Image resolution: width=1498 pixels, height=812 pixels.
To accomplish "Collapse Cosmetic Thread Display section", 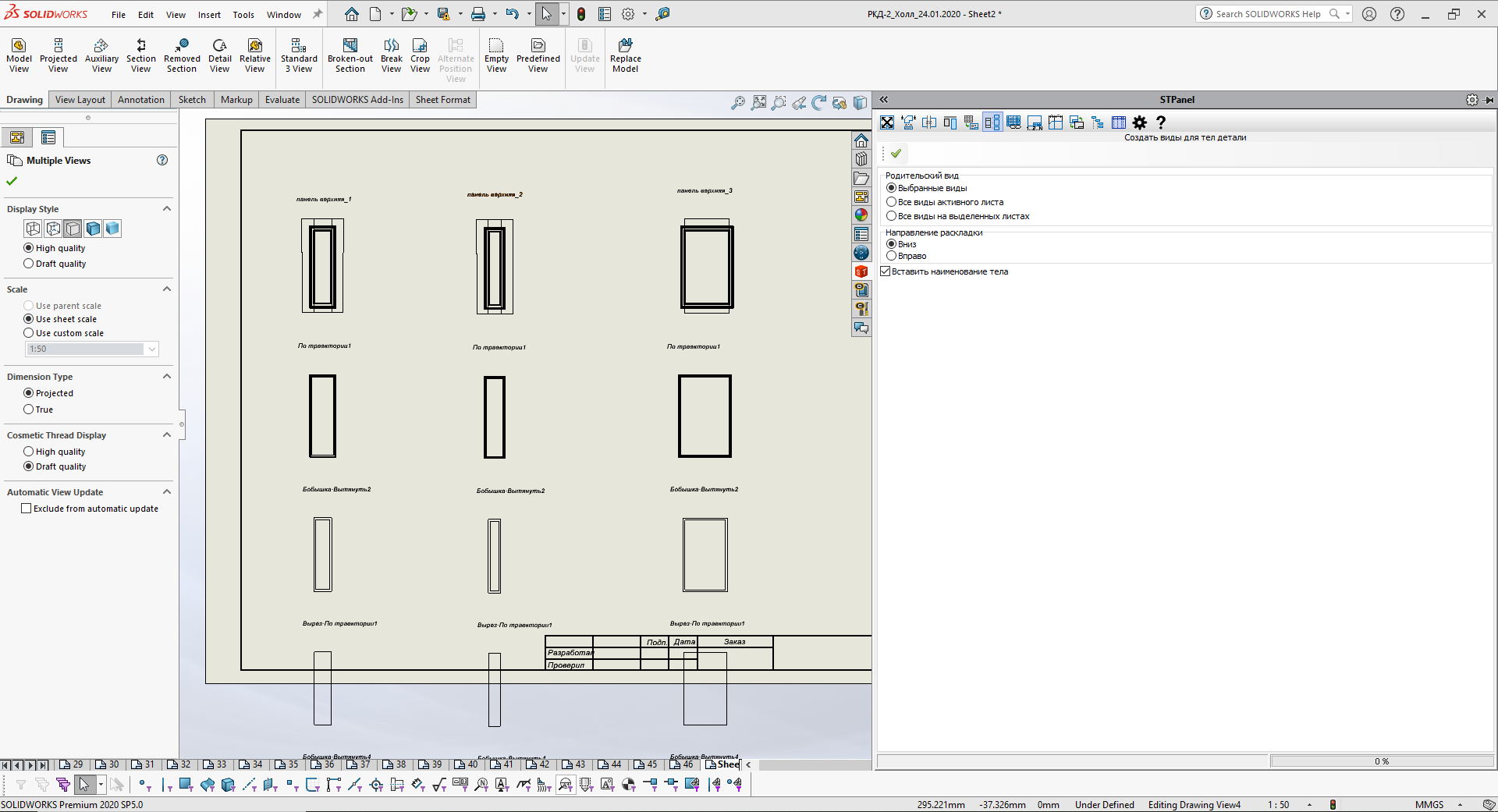I will click(x=166, y=435).
